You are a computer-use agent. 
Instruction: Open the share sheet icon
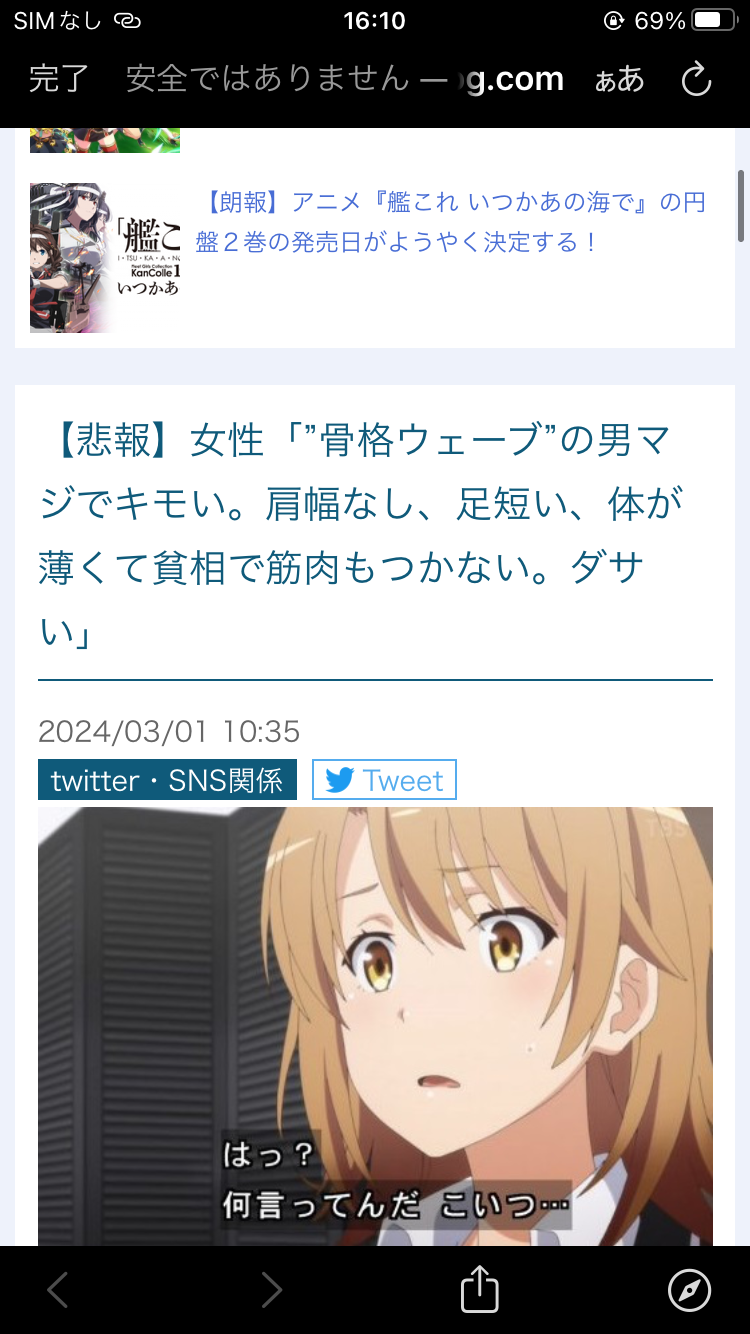coord(480,1290)
